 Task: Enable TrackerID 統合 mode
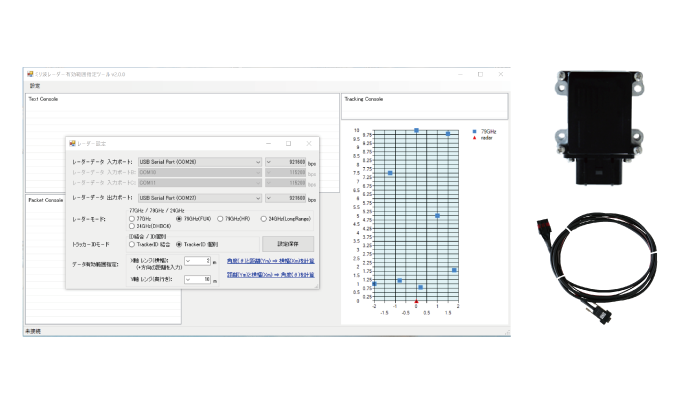[x=133, y=243]
